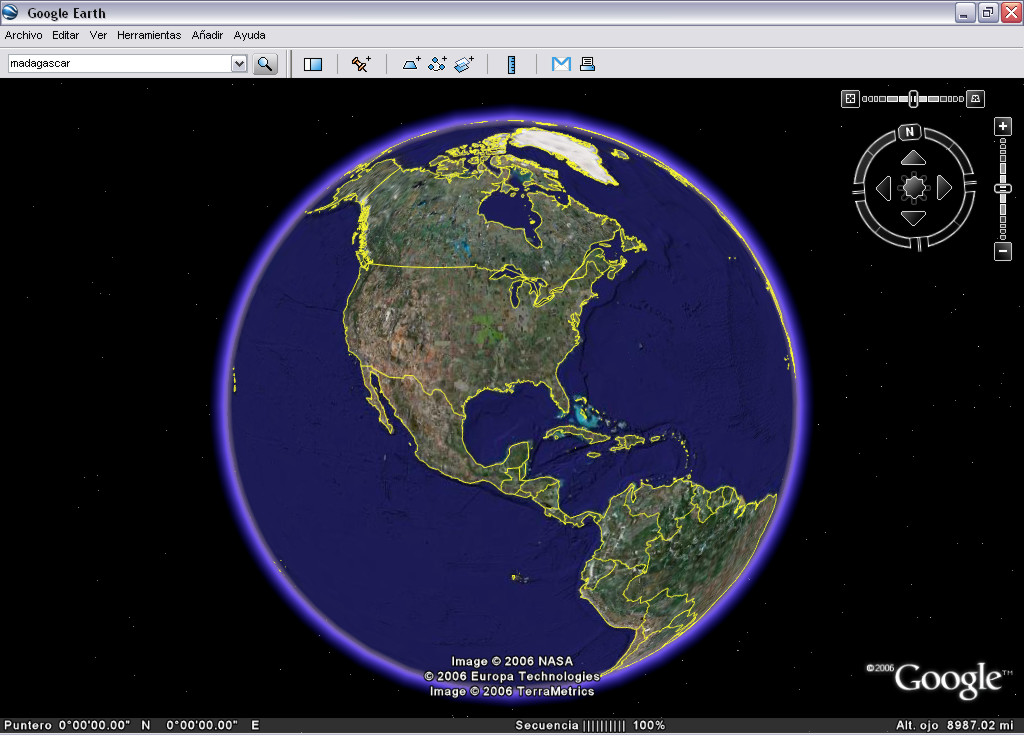Image resolution: width=1024 pixels, height=736 pixels.
Task: Restore down the Google Earth window
Action: (x=987, y=12)
